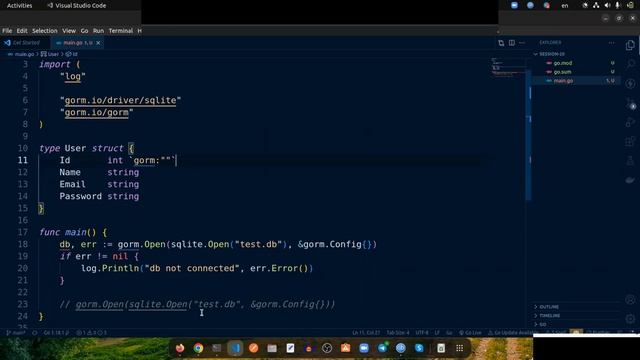Launch Firefox from the dock

[x=180, y=348]
